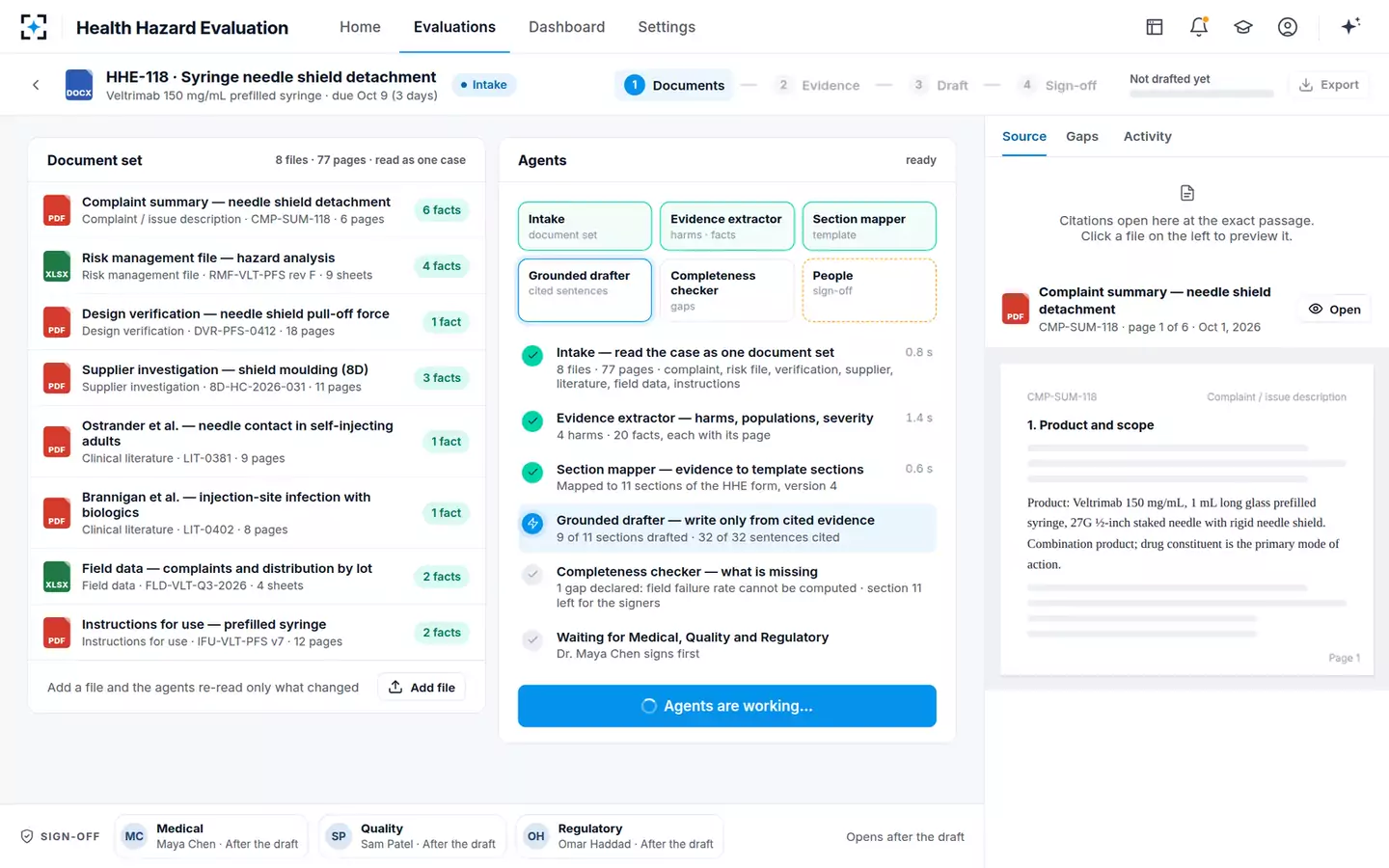The width and height of the screenshot is (1389, 868).
Task: Click the app logo next to Health Hazard Evaluation
Action: [34, 27]
